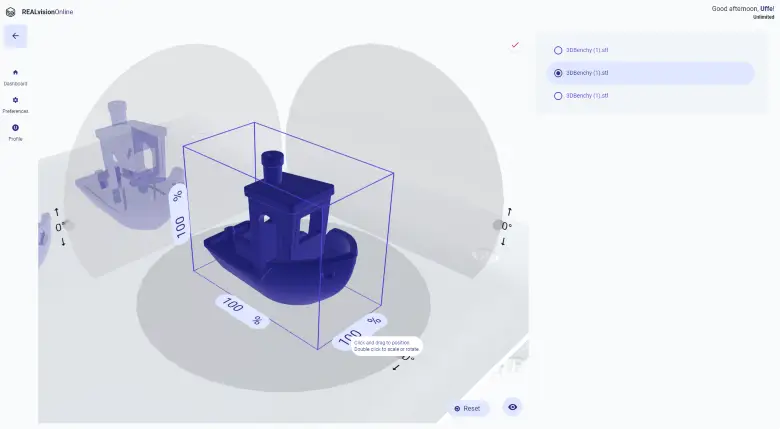The height and width of the screenshot is (429, 780).
Task: Click the up arrow above left 0° rotation
Action: (57, 212)
